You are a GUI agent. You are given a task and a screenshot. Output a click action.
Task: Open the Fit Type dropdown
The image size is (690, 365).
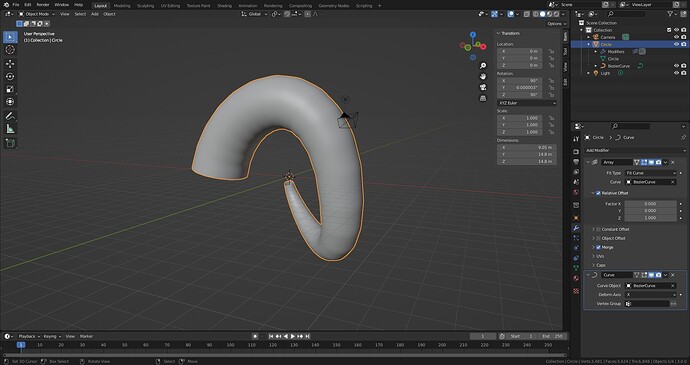pos(651,173)
